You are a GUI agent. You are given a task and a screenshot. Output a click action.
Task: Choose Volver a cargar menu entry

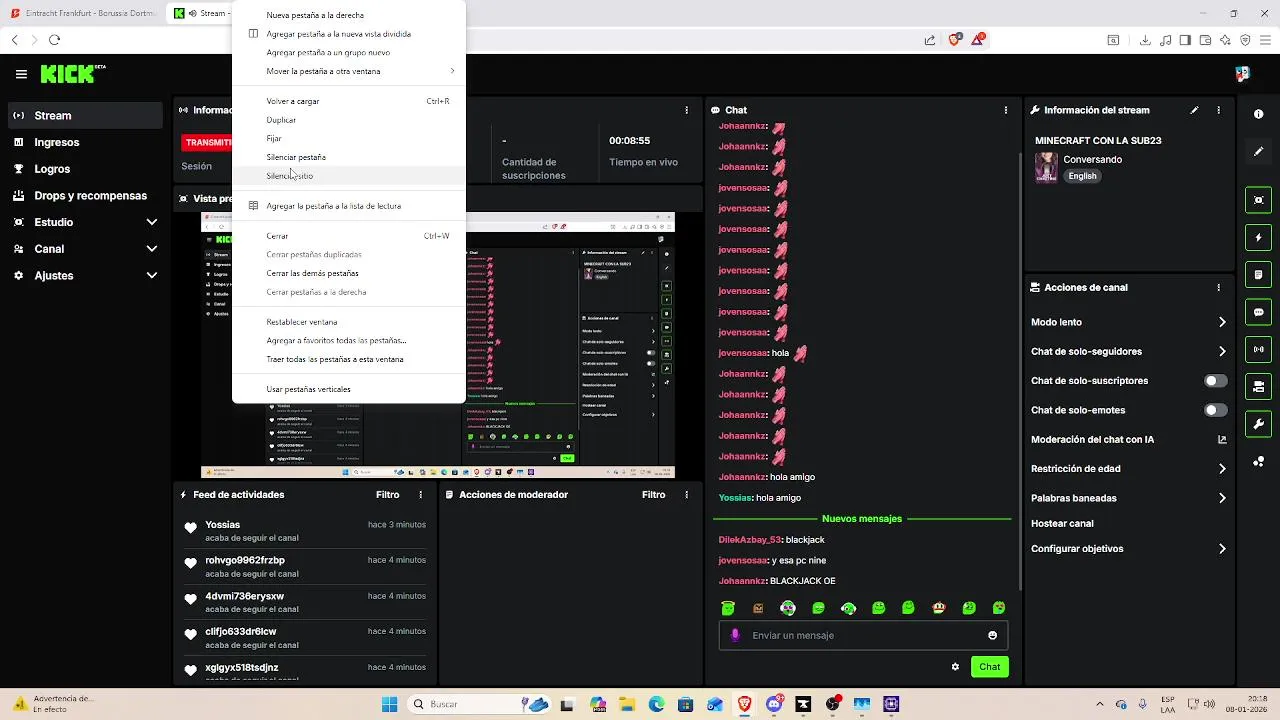[349, 101]
